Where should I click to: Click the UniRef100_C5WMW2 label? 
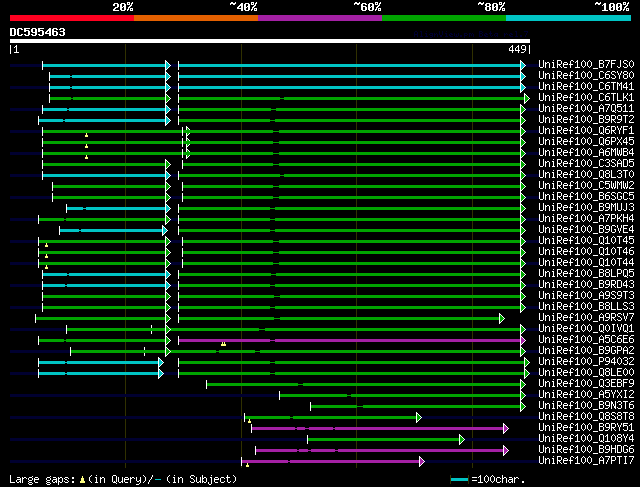[x=586, y=186]
